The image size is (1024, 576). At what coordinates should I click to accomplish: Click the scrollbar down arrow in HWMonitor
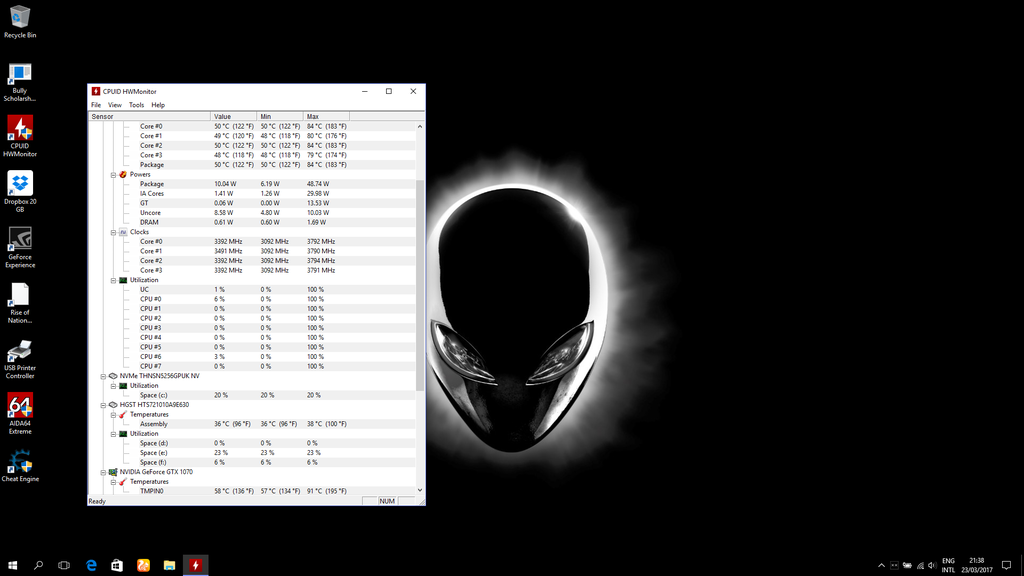click(x=420, y=490)
